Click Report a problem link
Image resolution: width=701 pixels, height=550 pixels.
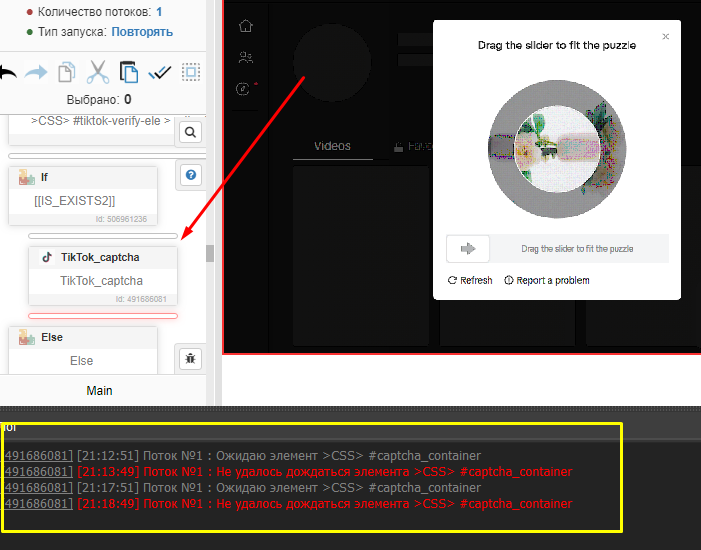(x=547, y=280)
